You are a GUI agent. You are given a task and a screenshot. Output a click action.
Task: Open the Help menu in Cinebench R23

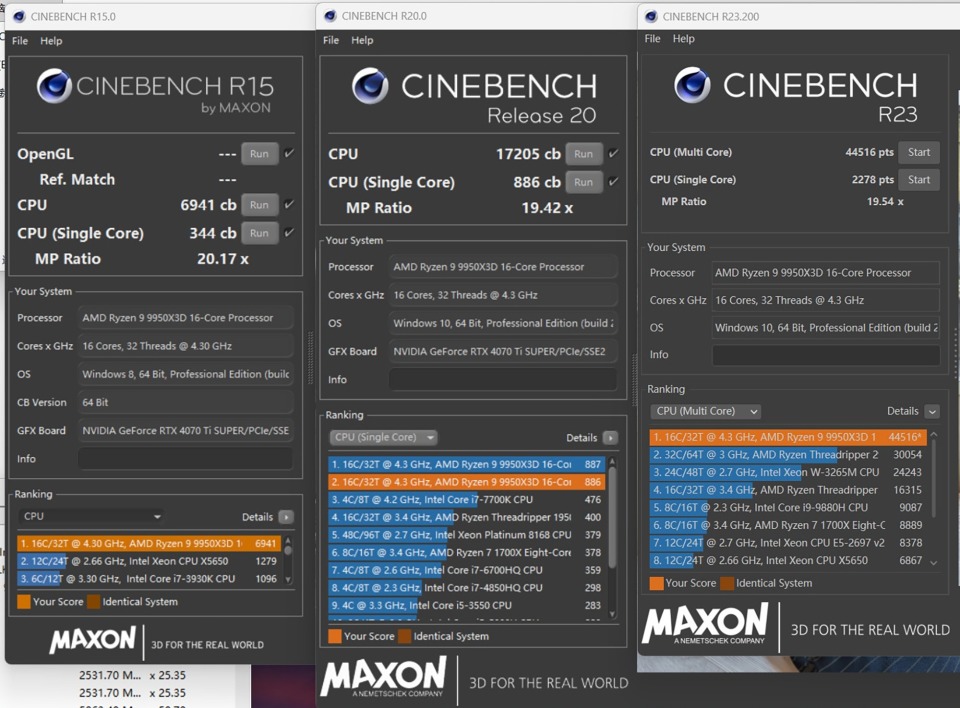pos(684,39)
